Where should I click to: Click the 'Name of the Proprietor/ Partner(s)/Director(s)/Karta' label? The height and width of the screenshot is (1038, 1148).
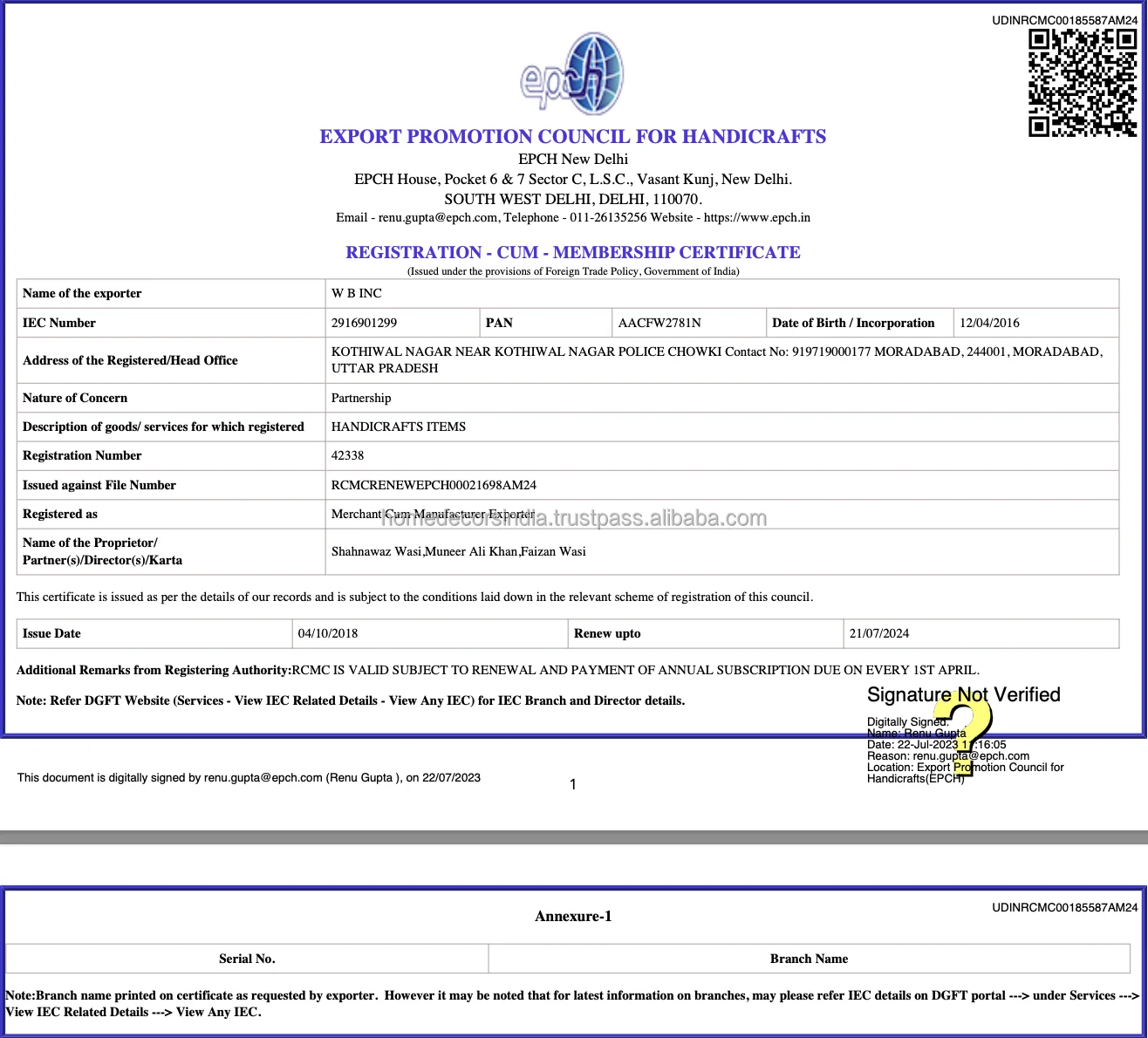point(103,551)
